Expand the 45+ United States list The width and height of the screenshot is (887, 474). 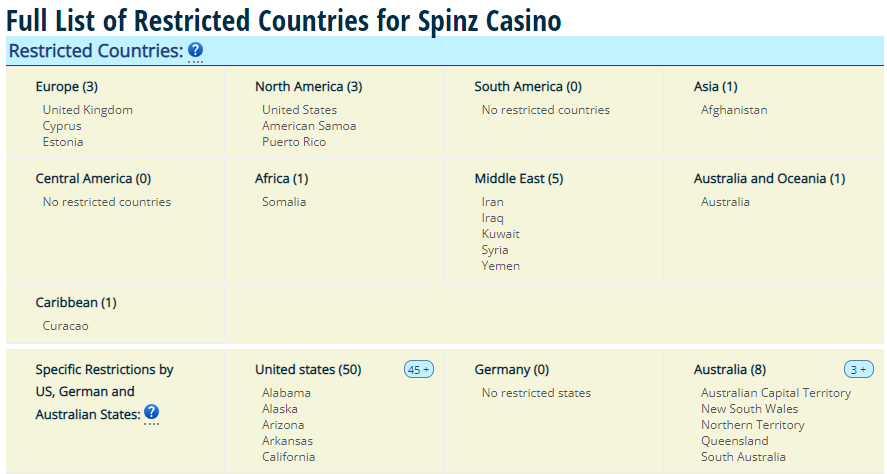coord(419,369)
